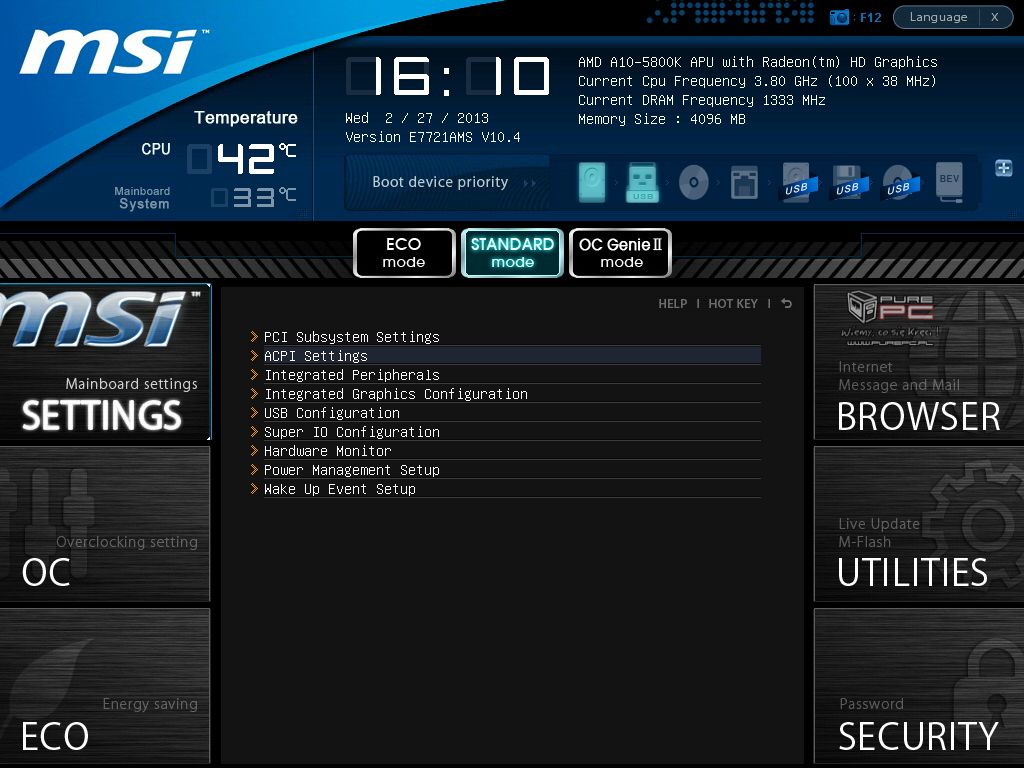Click the USB floppy boot device icon

point(847,183)
